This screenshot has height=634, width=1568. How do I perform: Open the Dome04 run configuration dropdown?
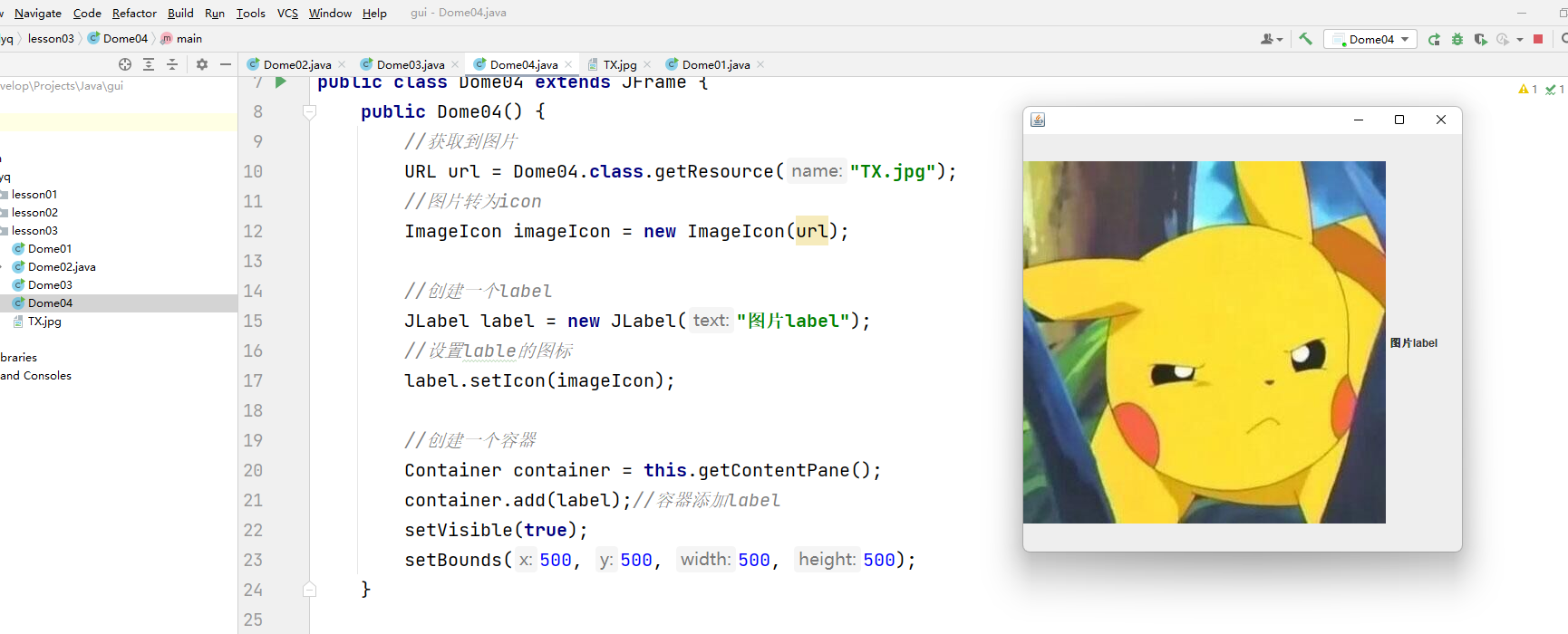(1370, 39)
